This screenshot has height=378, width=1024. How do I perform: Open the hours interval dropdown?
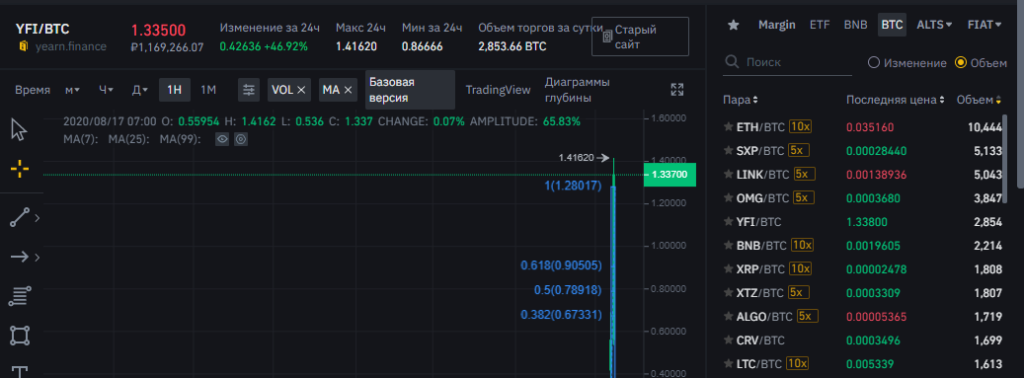click(106, 90)
